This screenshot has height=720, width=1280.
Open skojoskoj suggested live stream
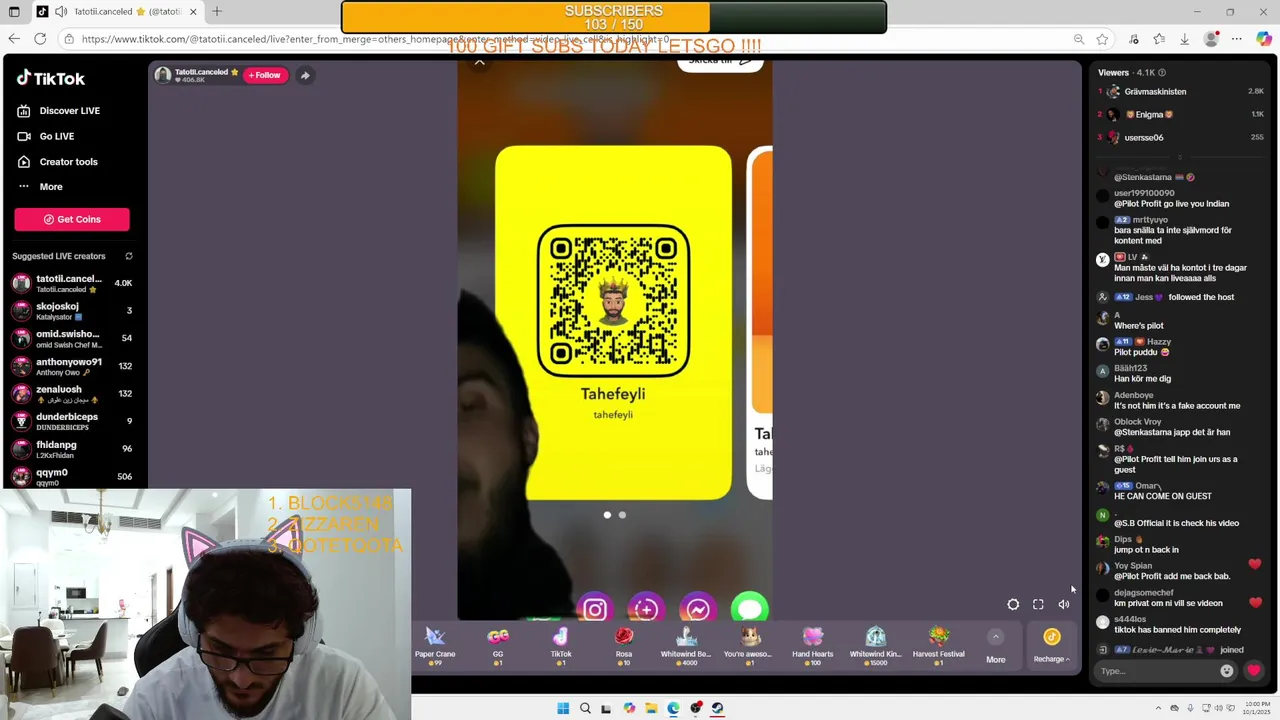(x=72, y=311)
